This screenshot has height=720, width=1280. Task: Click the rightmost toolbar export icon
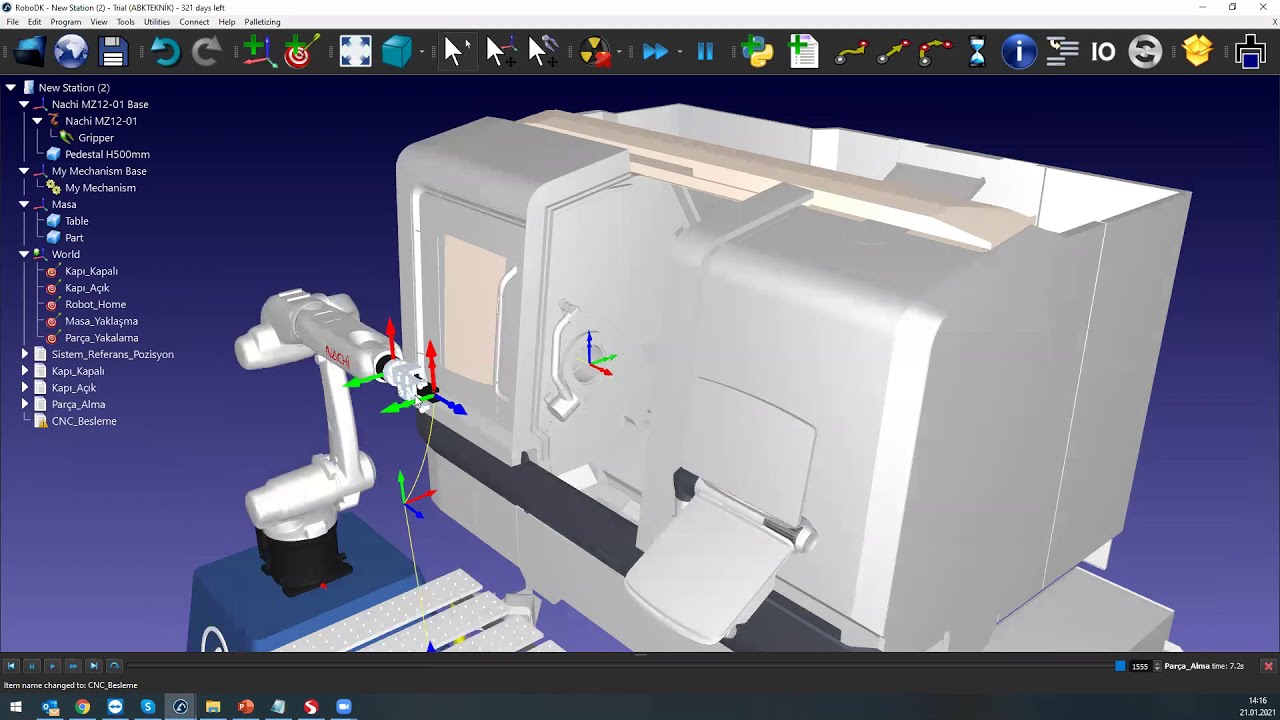point(1250,51)
